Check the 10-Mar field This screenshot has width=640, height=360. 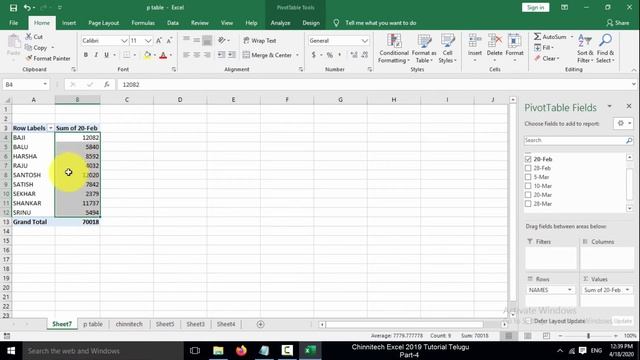[x=528, y=186]
